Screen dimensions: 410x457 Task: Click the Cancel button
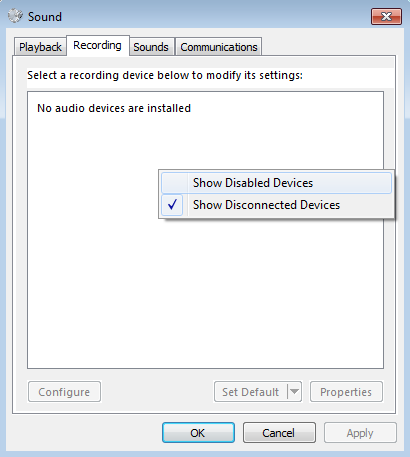click(x=279, y=433)
